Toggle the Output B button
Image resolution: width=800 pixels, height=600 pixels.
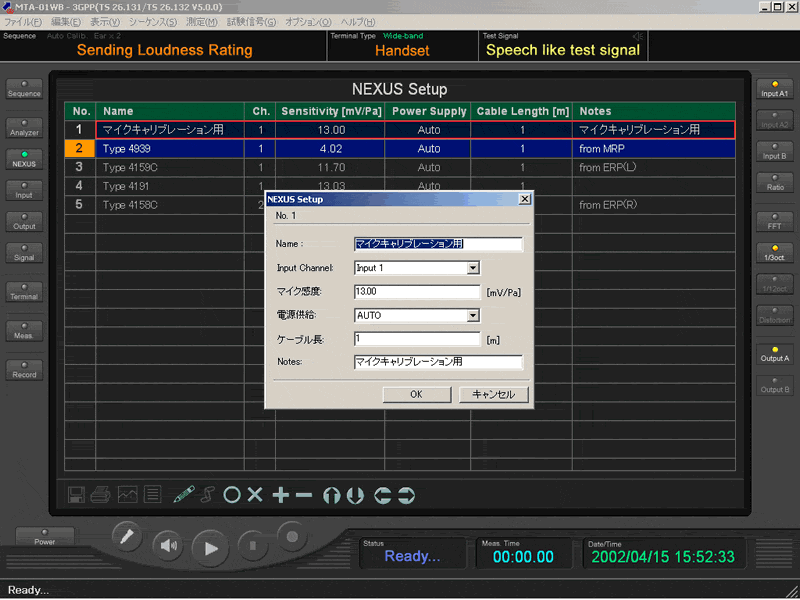coord(774,385)
